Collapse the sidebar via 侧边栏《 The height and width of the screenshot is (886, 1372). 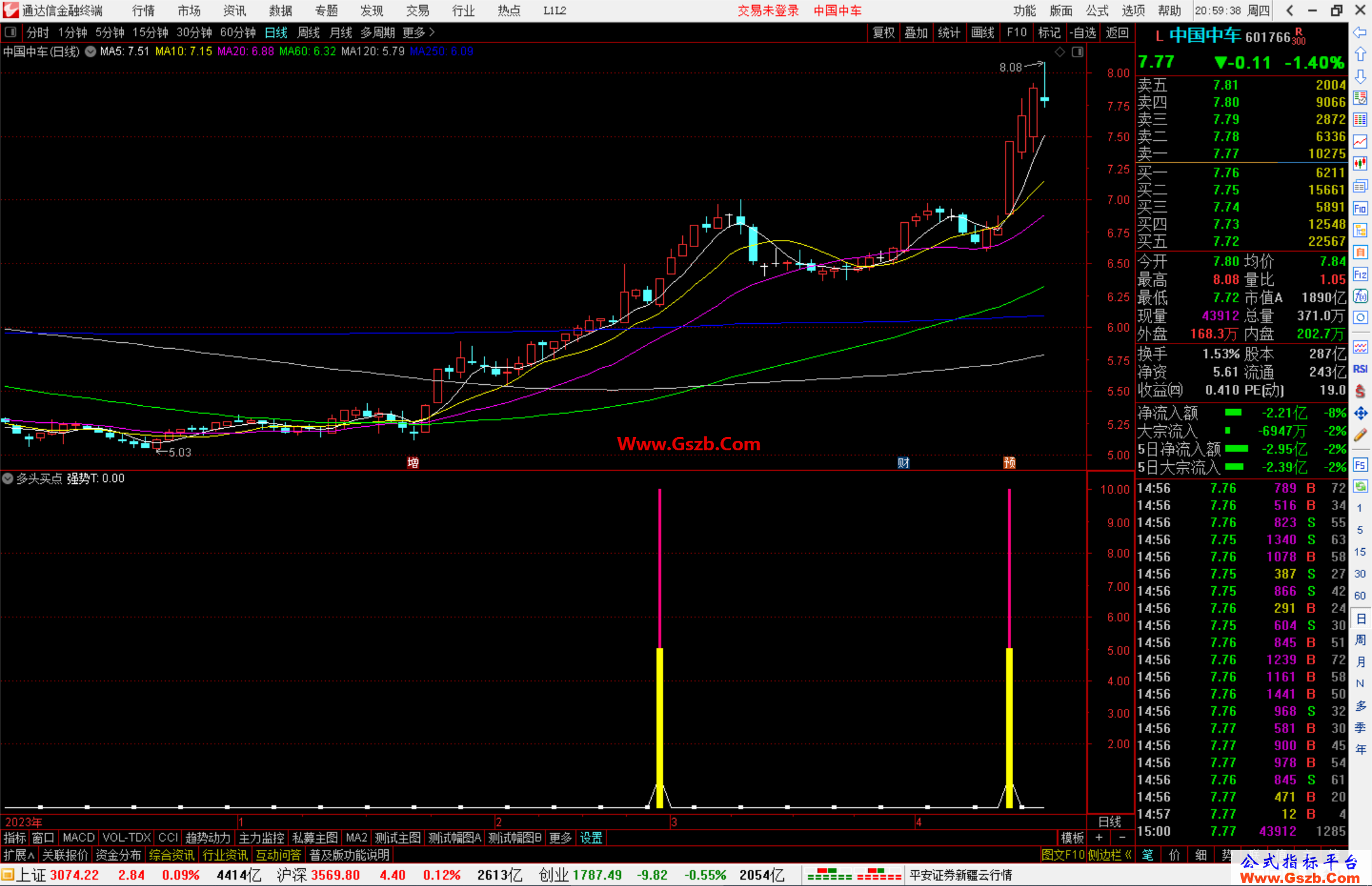pos(1110,855)
